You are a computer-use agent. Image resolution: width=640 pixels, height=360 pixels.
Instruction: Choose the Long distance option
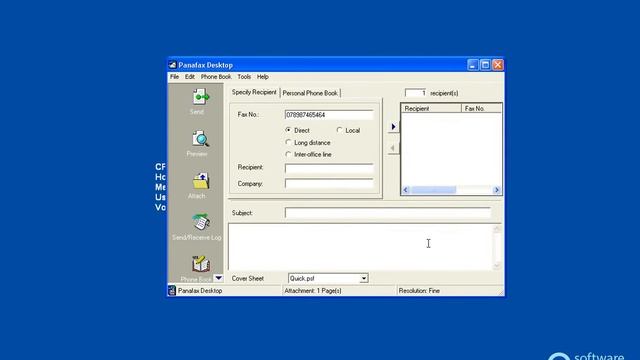[x=288, y=142]
